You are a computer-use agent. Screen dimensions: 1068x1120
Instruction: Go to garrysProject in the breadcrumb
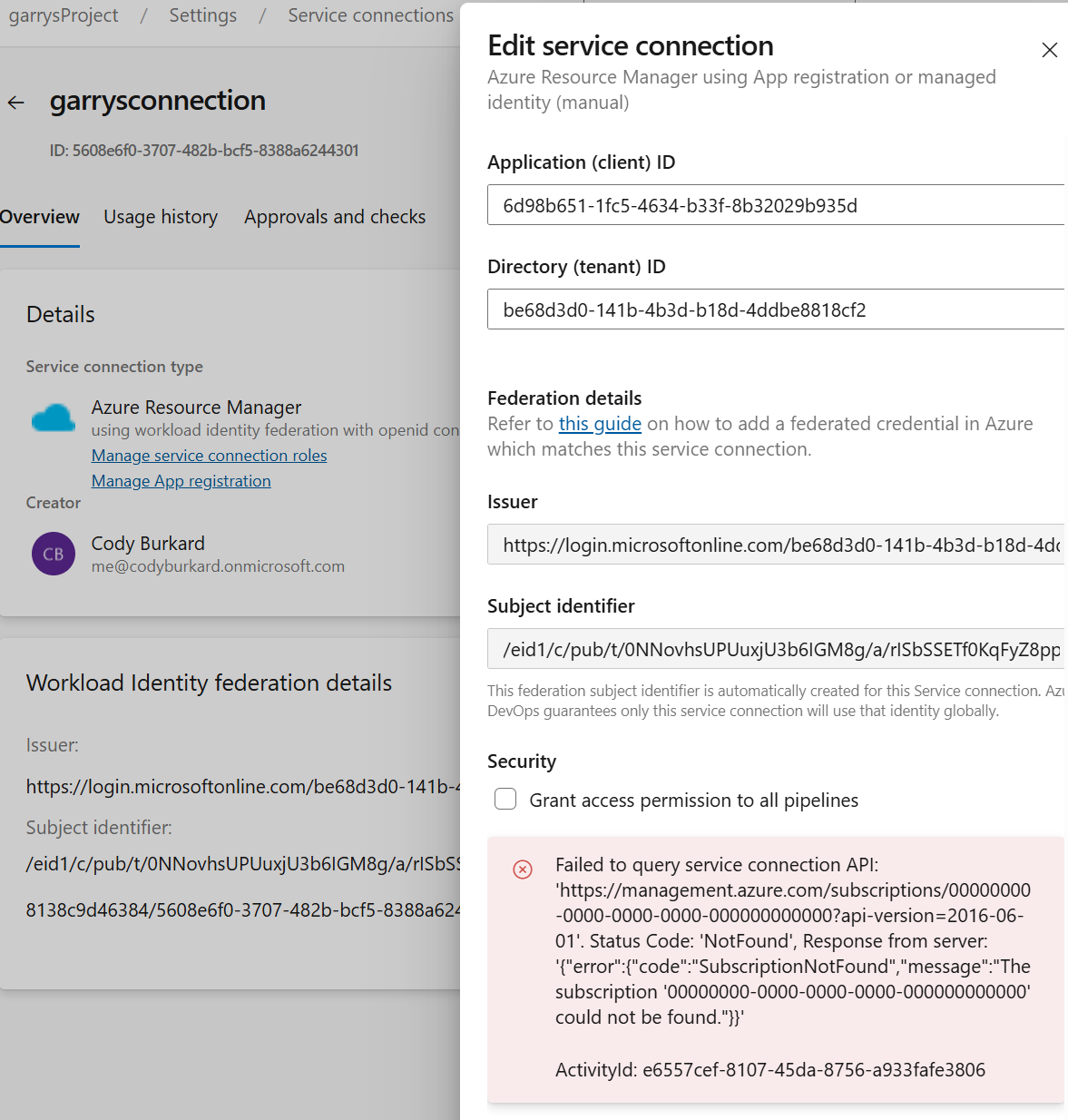pos(64,15)
